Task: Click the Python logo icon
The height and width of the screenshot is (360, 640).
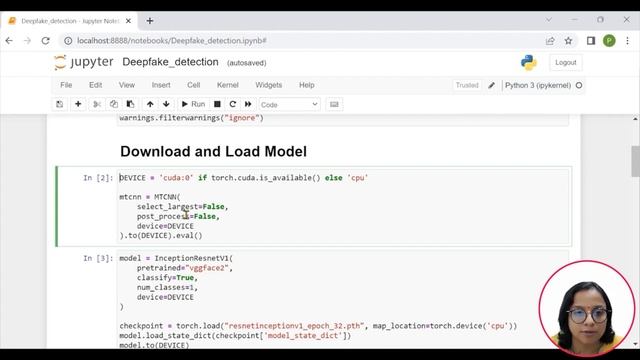Action: [529, 62]
